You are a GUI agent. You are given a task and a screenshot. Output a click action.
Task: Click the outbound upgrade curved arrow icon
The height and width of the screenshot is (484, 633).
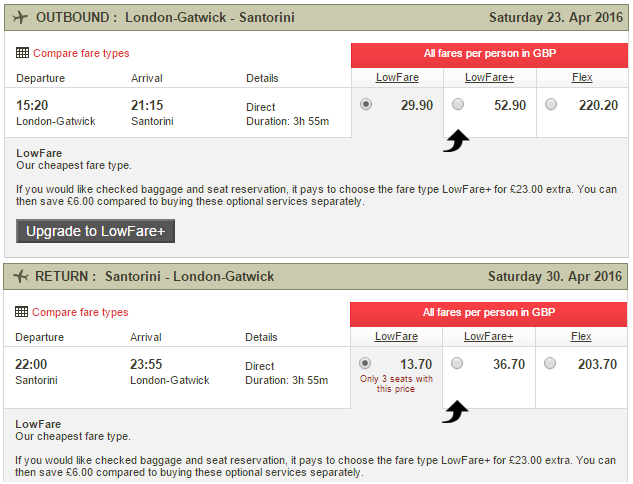coord(456,140)
